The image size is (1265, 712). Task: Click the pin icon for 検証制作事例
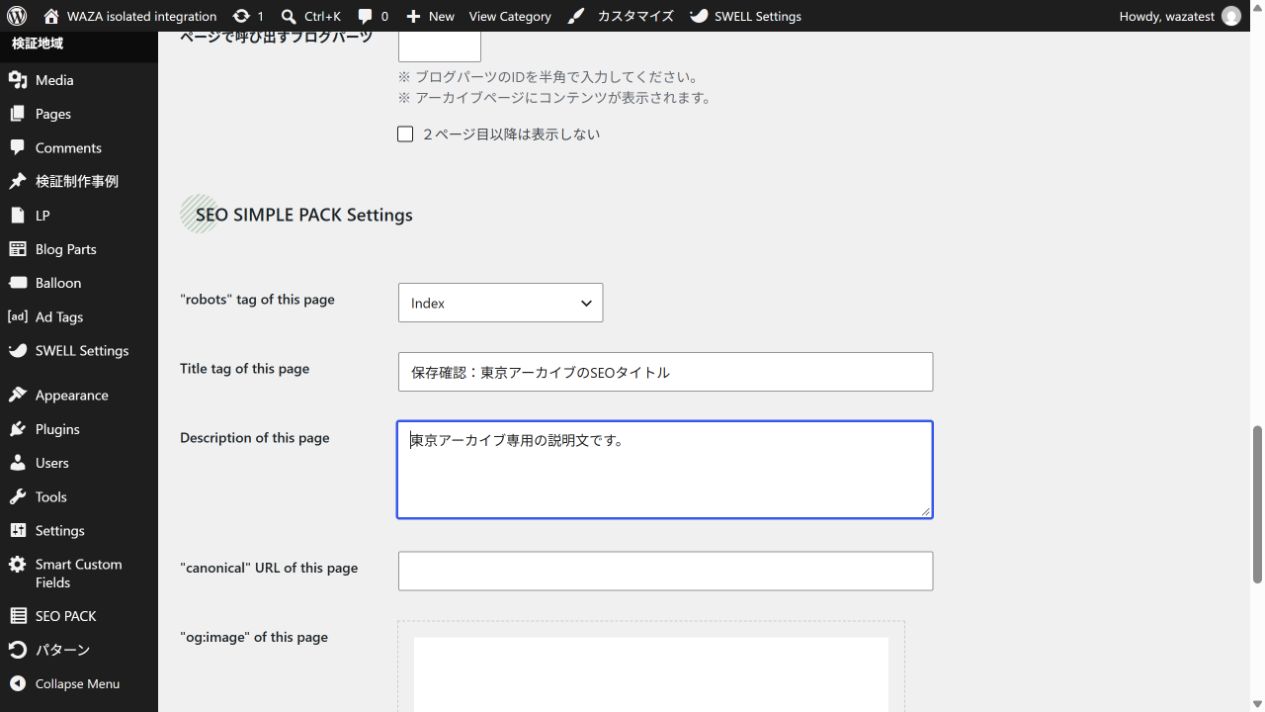17,181
